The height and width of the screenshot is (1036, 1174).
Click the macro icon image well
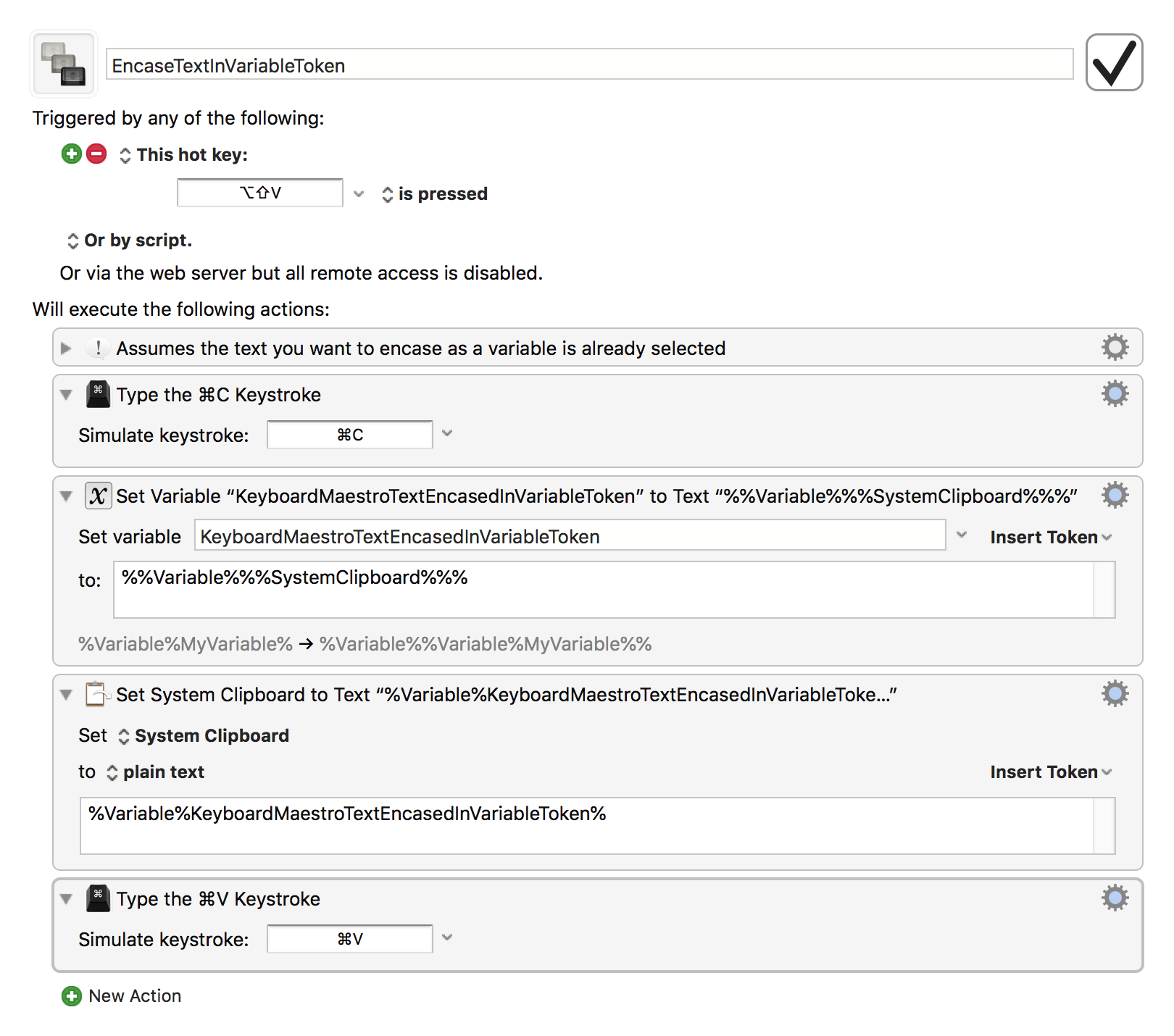click(x=64, y=64)
